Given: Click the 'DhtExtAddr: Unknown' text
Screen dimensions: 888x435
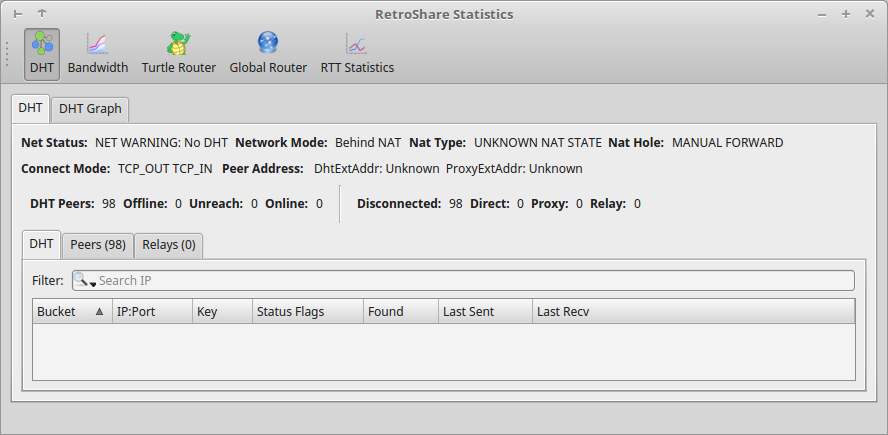Looking at the screenshot, I should (x=377, y=169).
